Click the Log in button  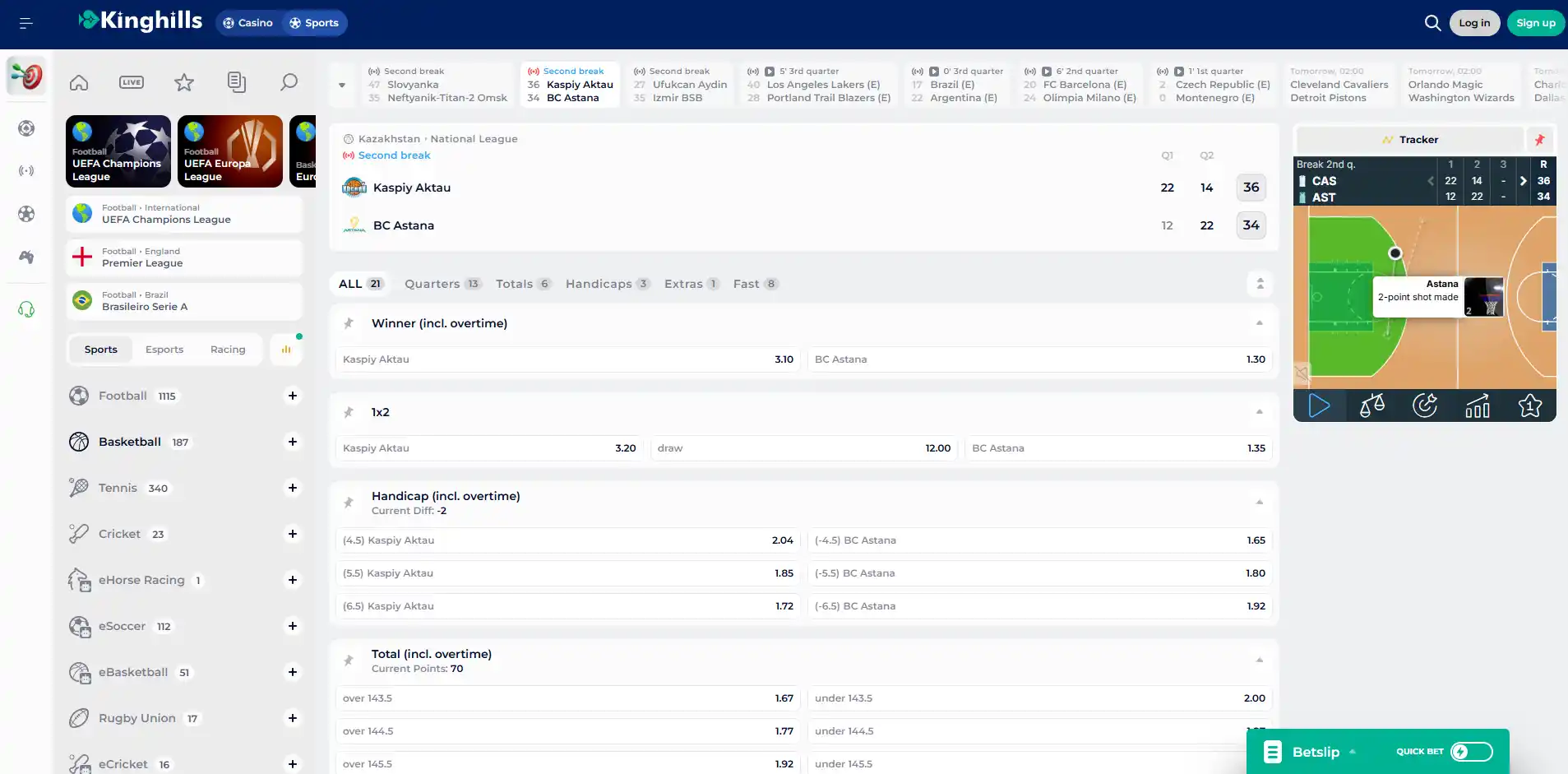pos(1474,23)
